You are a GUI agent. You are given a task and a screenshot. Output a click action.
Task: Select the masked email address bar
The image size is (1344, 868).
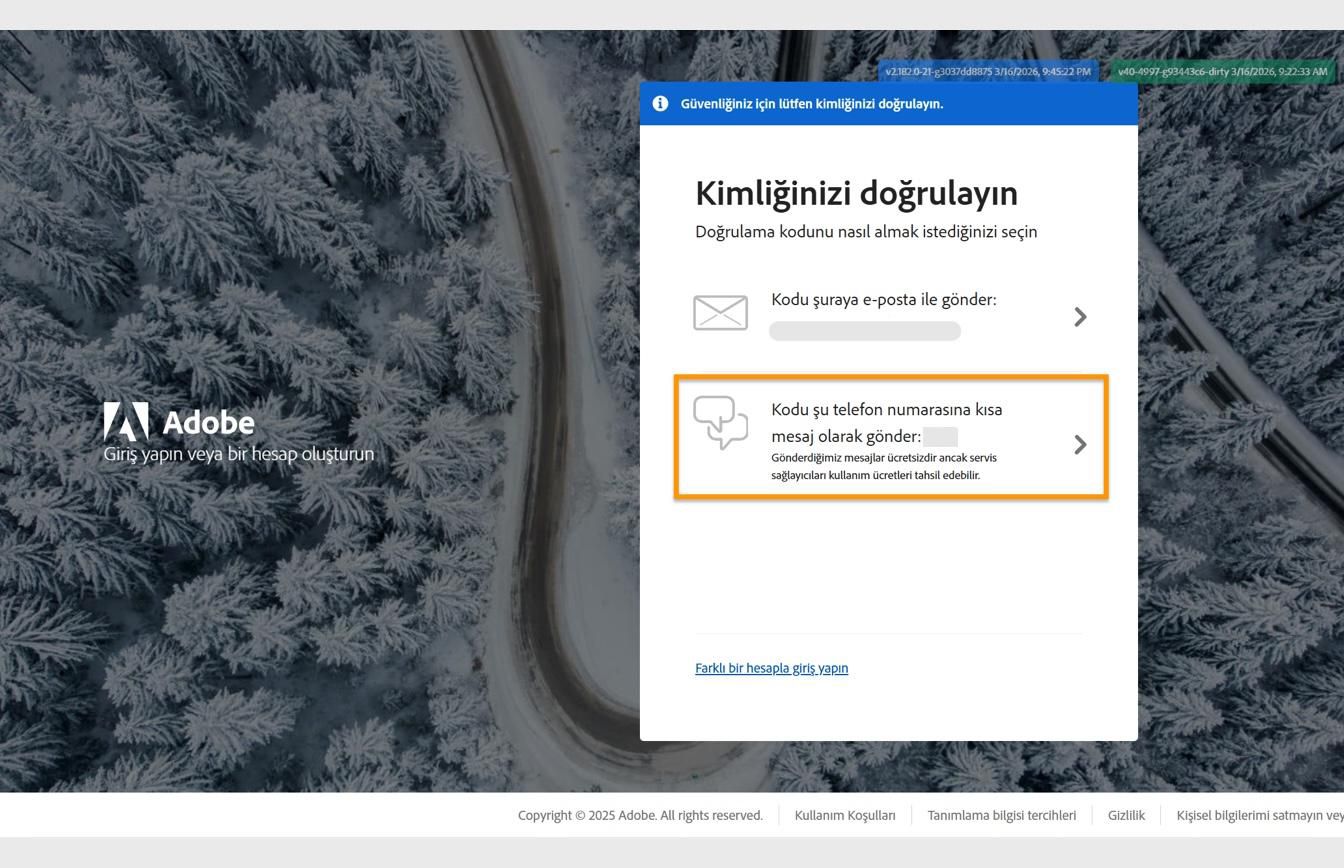[865, 330]
